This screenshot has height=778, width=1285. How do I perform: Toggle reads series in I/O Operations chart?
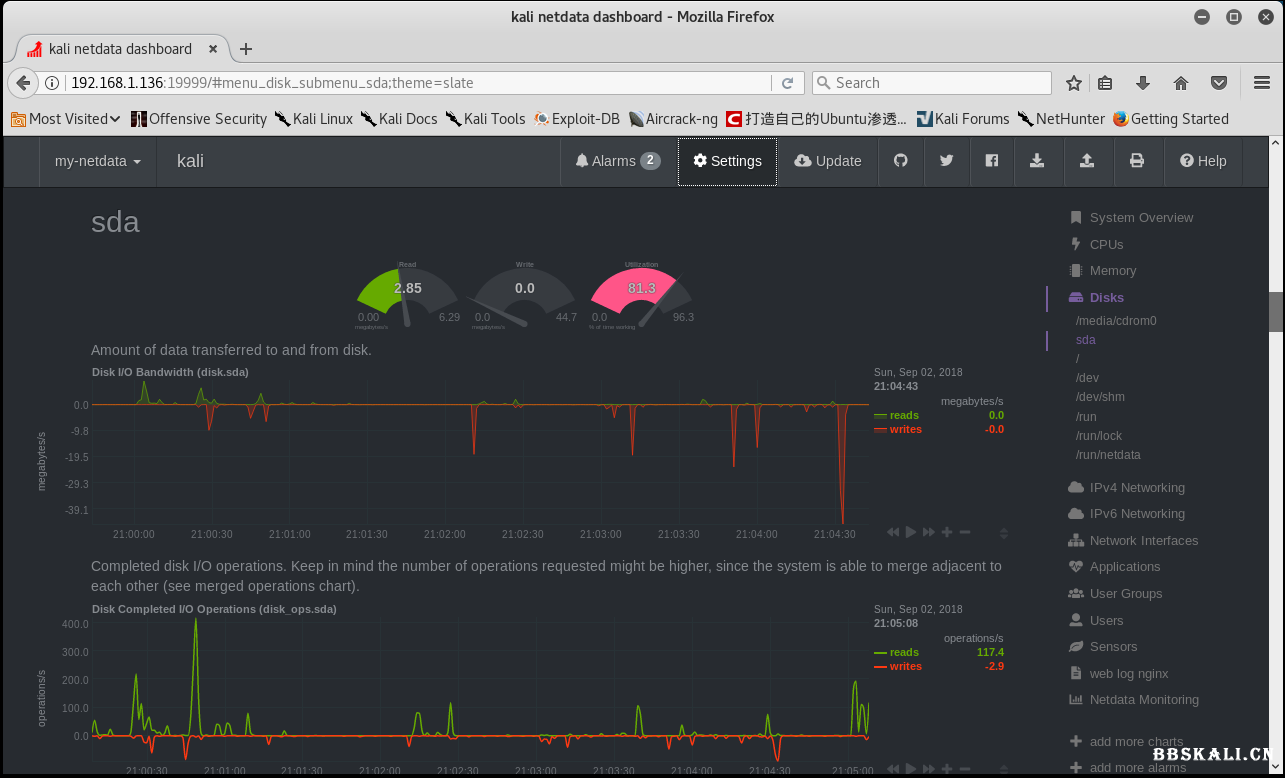click(x=903, y=652)
